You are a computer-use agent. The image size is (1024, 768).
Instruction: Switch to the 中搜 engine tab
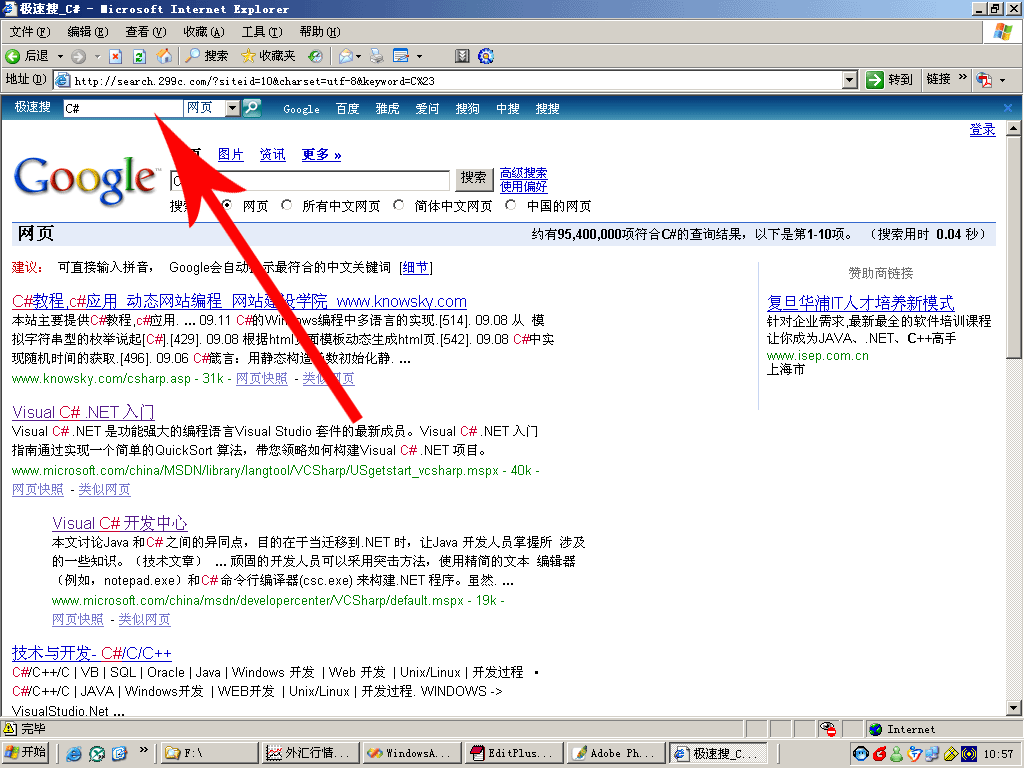click(x=507, y=108)
